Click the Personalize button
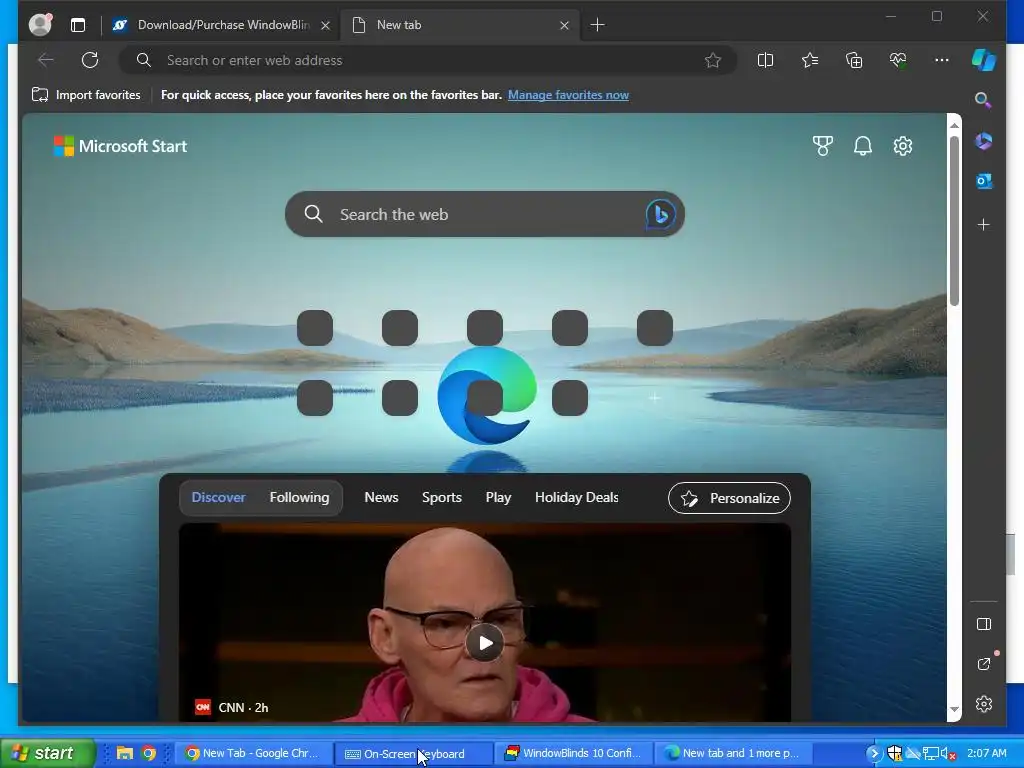 (x=729, y=498)
